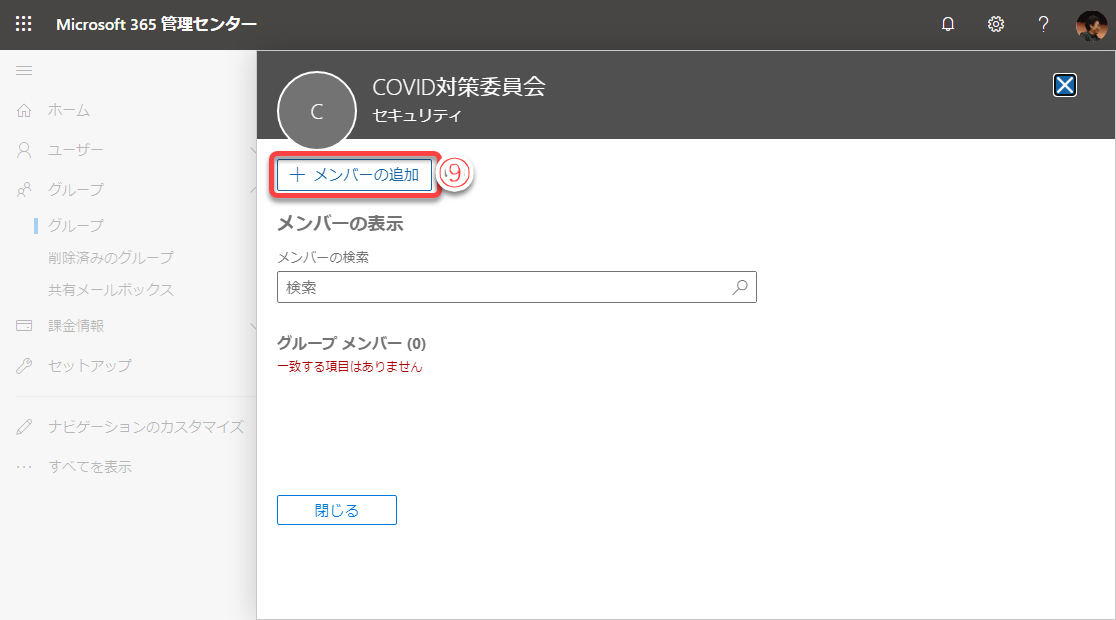The image size is (1116, 620).
Task: Open the notifications bell
Action: pyautogui.click(x=947, y=24)
